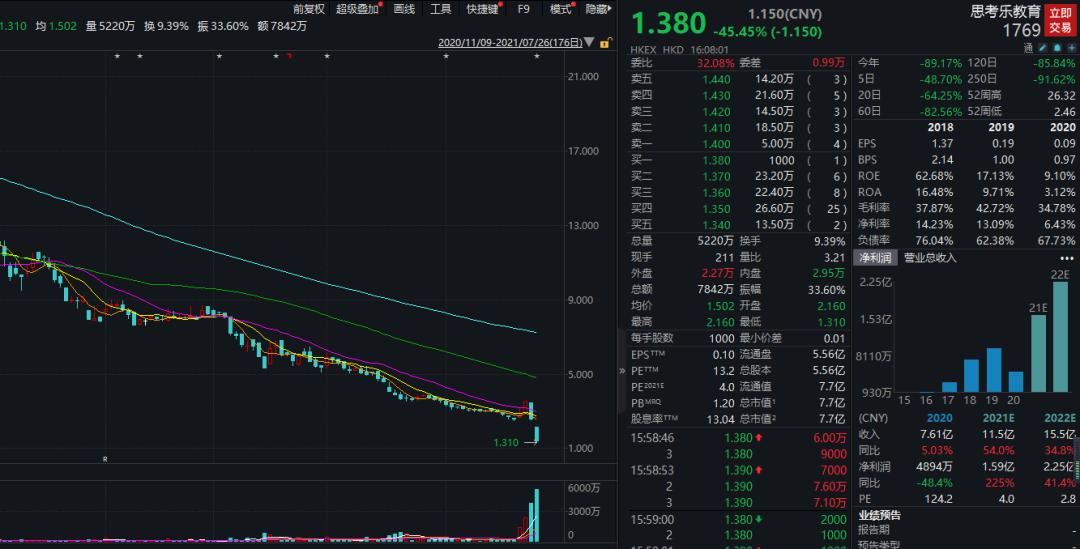The width and height of the screenshot is (1080, 549).
Task: Open the 模式 mode menu
Action: click(561, 9)
